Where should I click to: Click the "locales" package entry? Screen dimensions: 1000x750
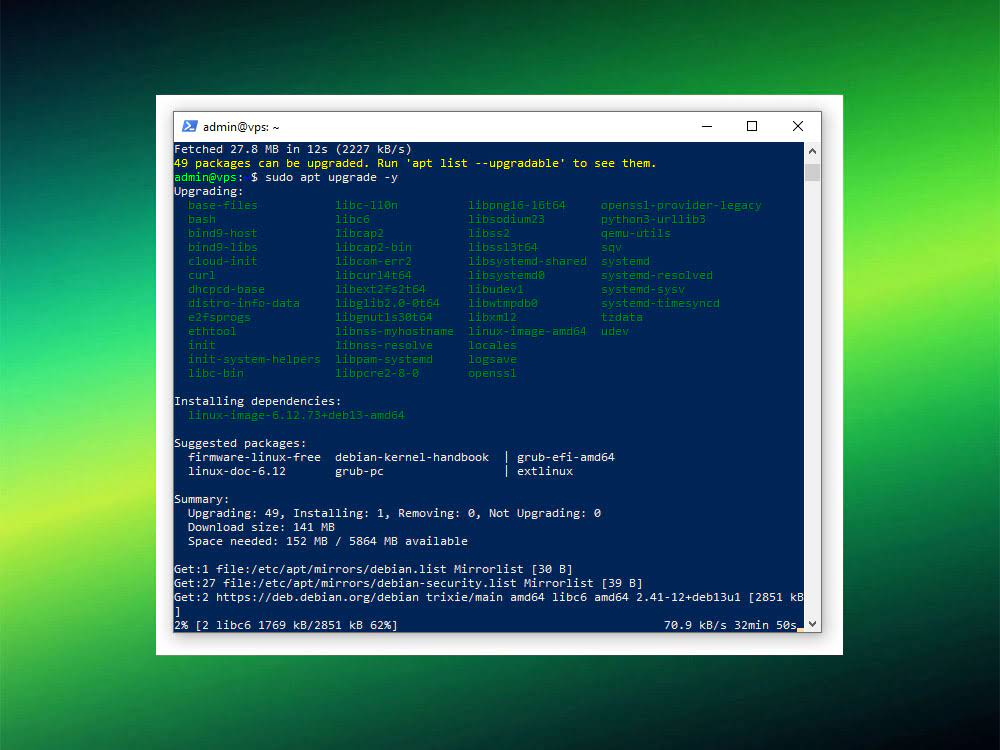492,345
